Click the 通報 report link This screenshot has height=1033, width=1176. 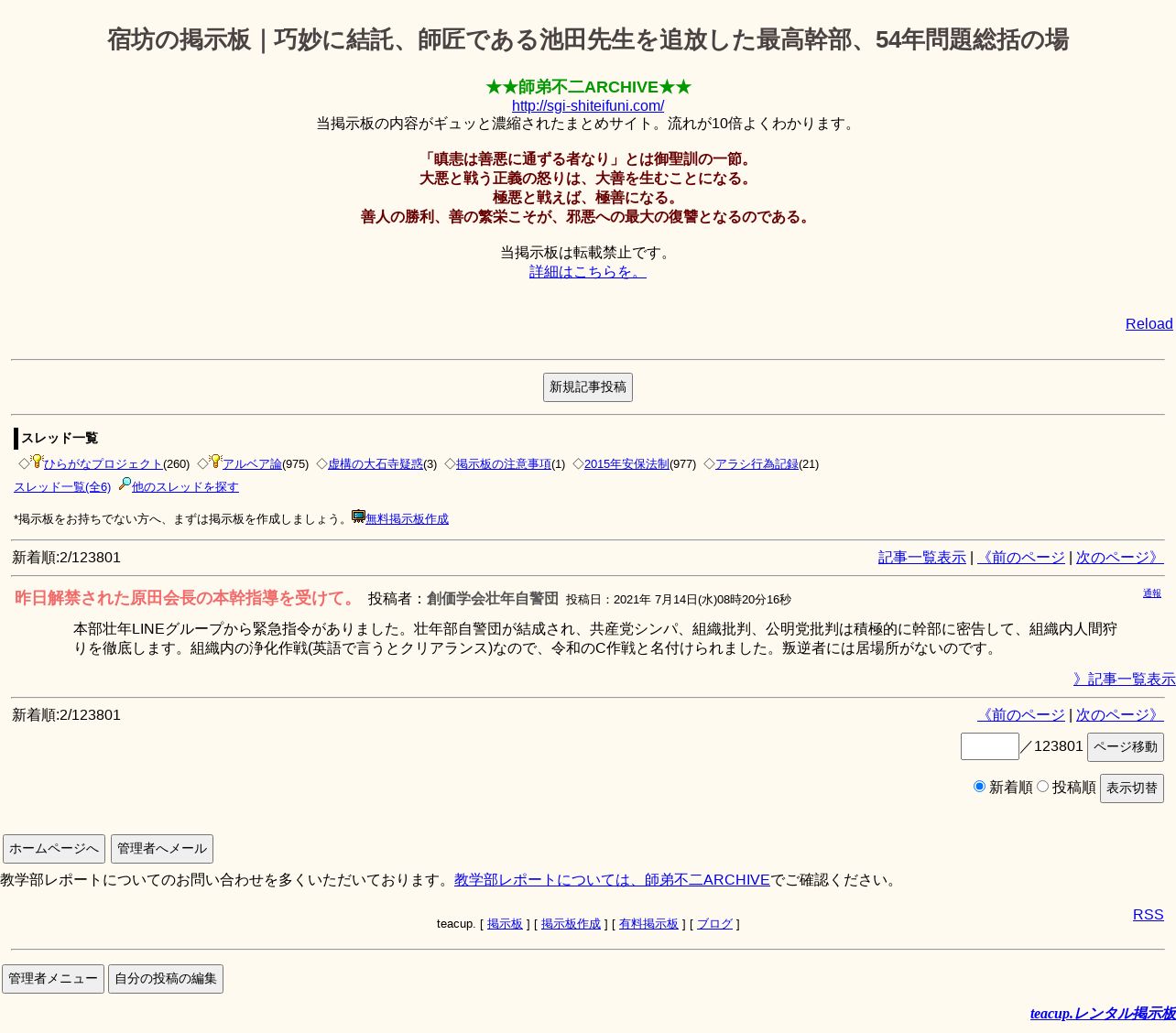tap(1152, 593)
